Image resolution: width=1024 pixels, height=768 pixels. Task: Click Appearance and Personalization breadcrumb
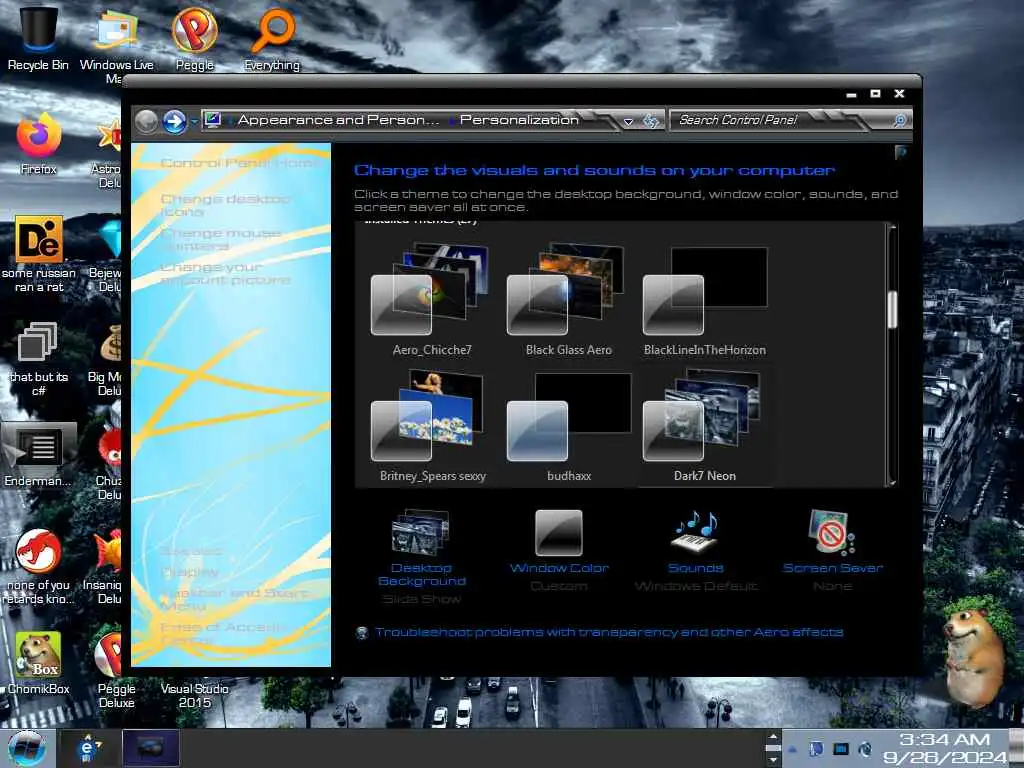tap(338, 120)
